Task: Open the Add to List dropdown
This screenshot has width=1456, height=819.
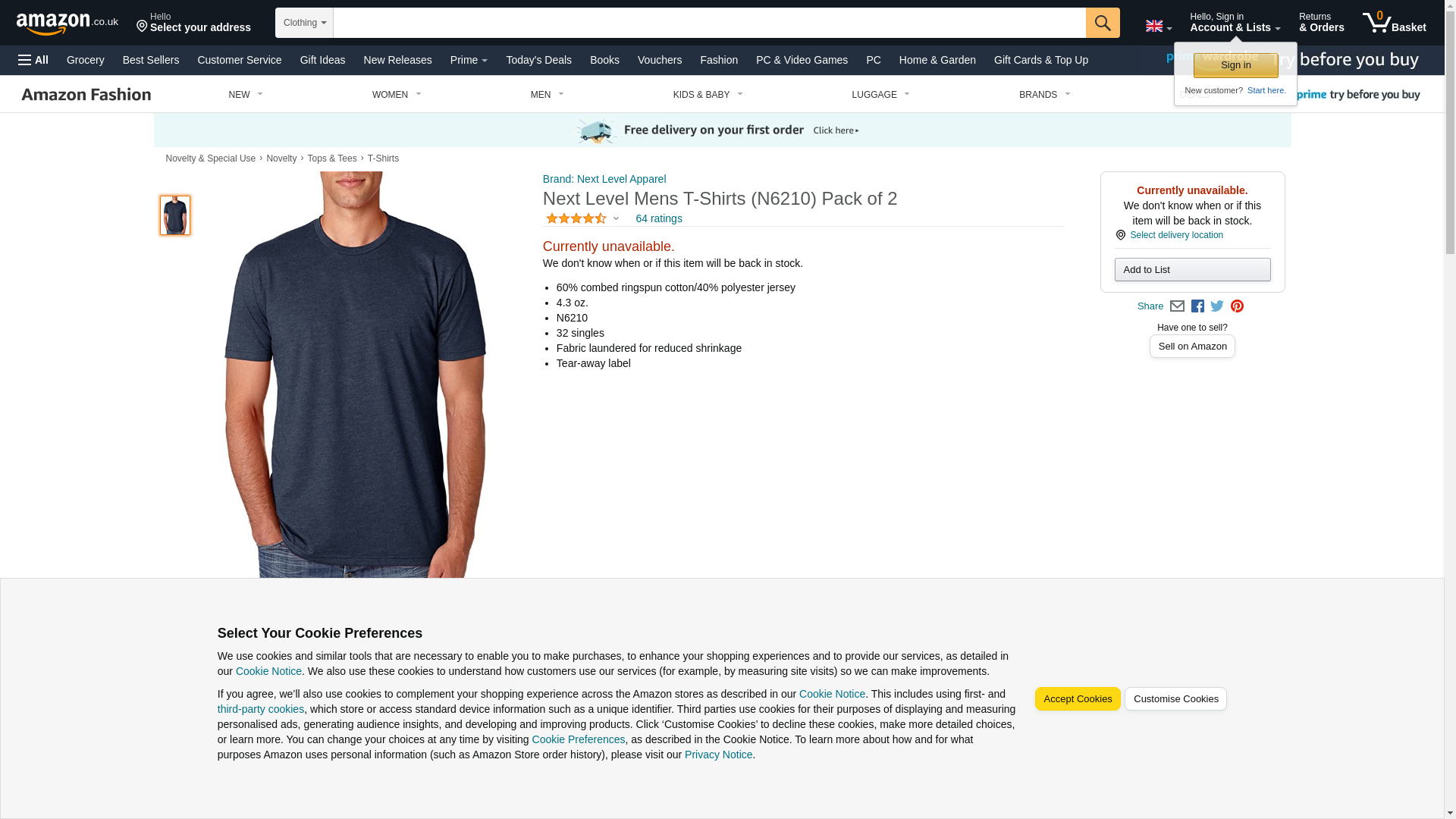Action: 1192,270
